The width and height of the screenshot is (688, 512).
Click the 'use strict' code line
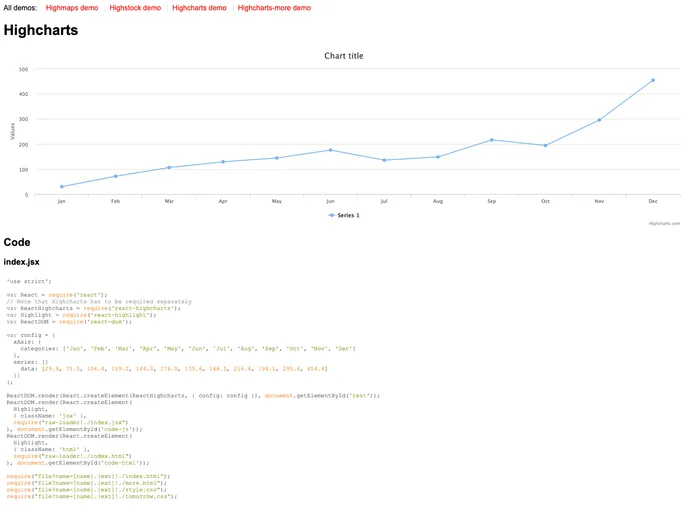(x=29, y=281)
